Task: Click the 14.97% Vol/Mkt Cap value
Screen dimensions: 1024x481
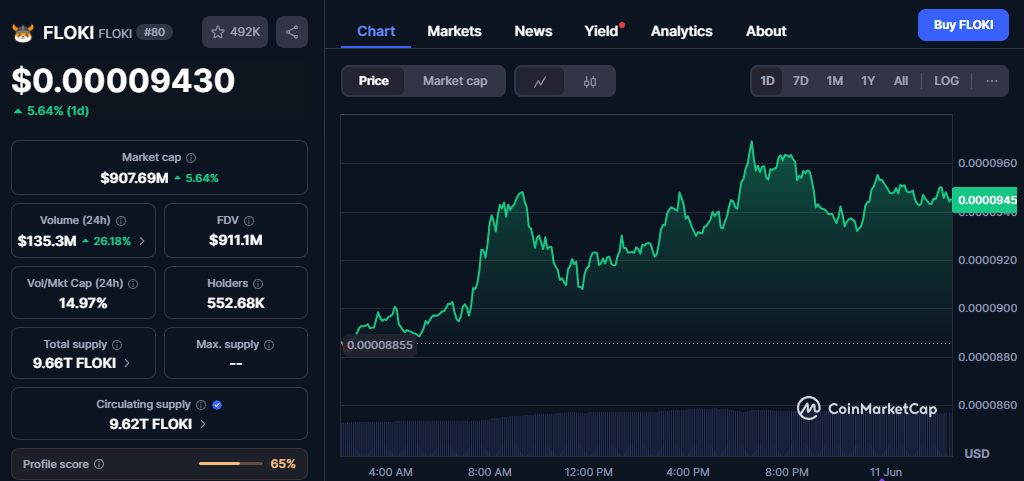Action: pos(83,303)
